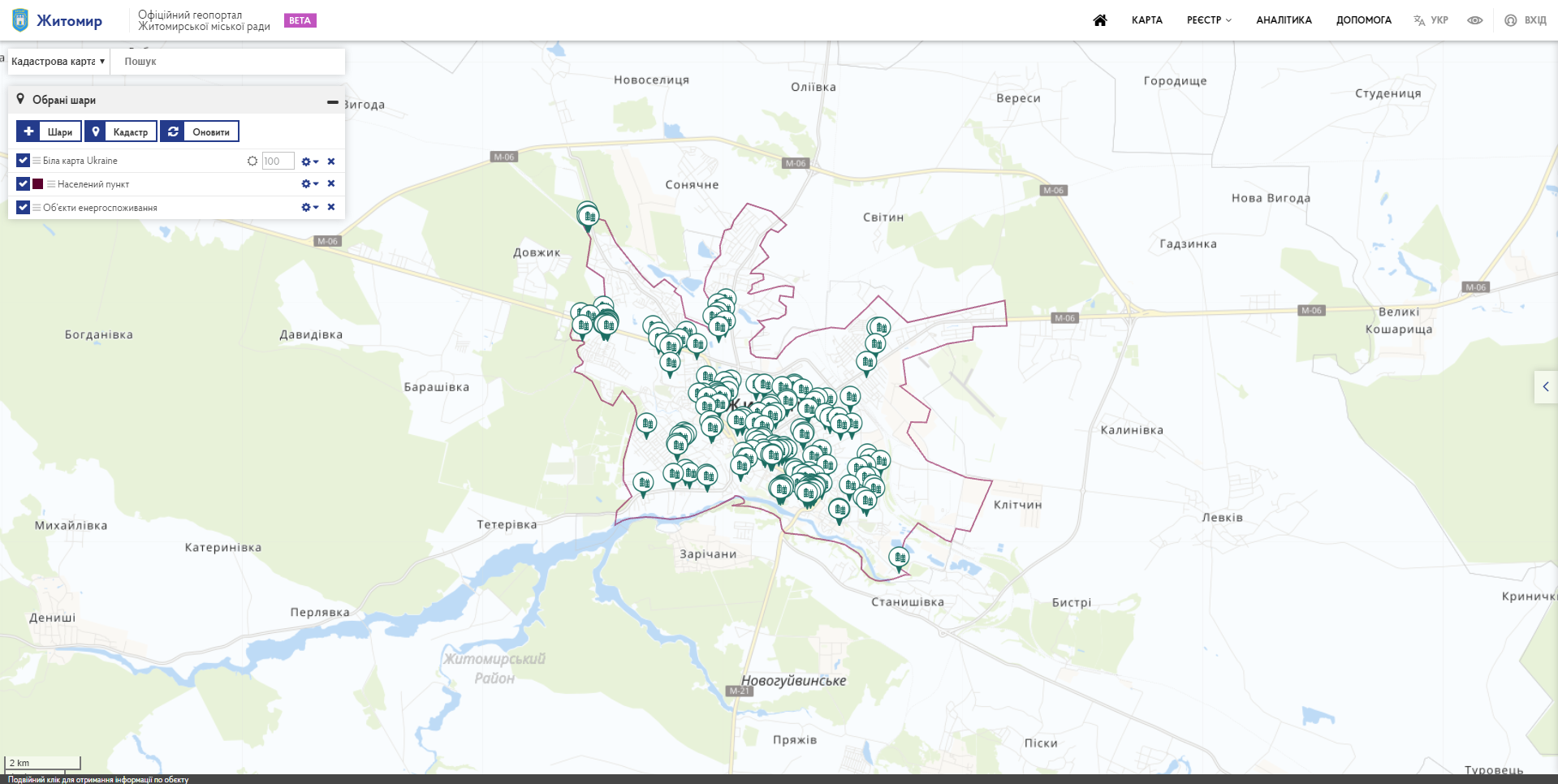
Task: Open the АНАЛІТИКА section
Action: point(1284,20)
